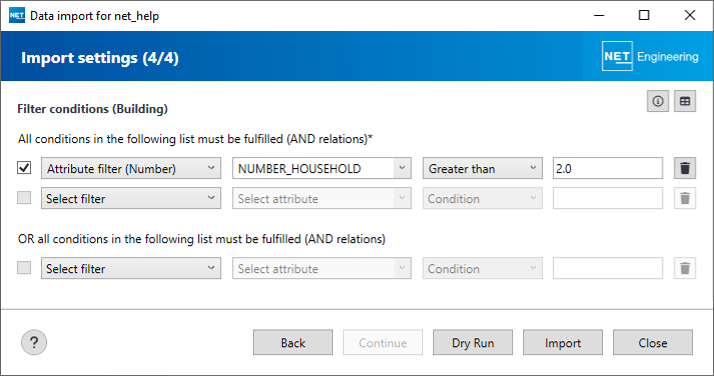Screen dimensions: 714x376
Task: Click trash icon in the OR filter row
Action: point(685,268)
